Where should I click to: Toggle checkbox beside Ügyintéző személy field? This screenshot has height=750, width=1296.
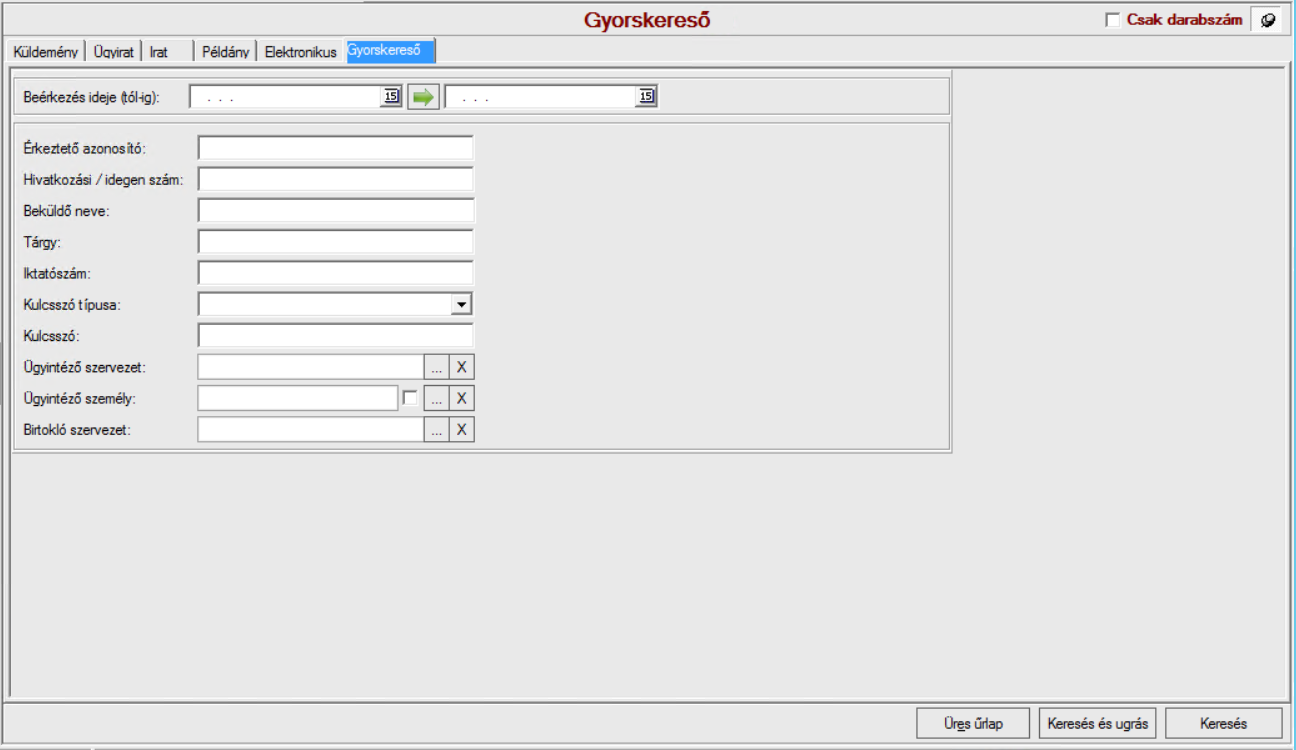[410, 398]
